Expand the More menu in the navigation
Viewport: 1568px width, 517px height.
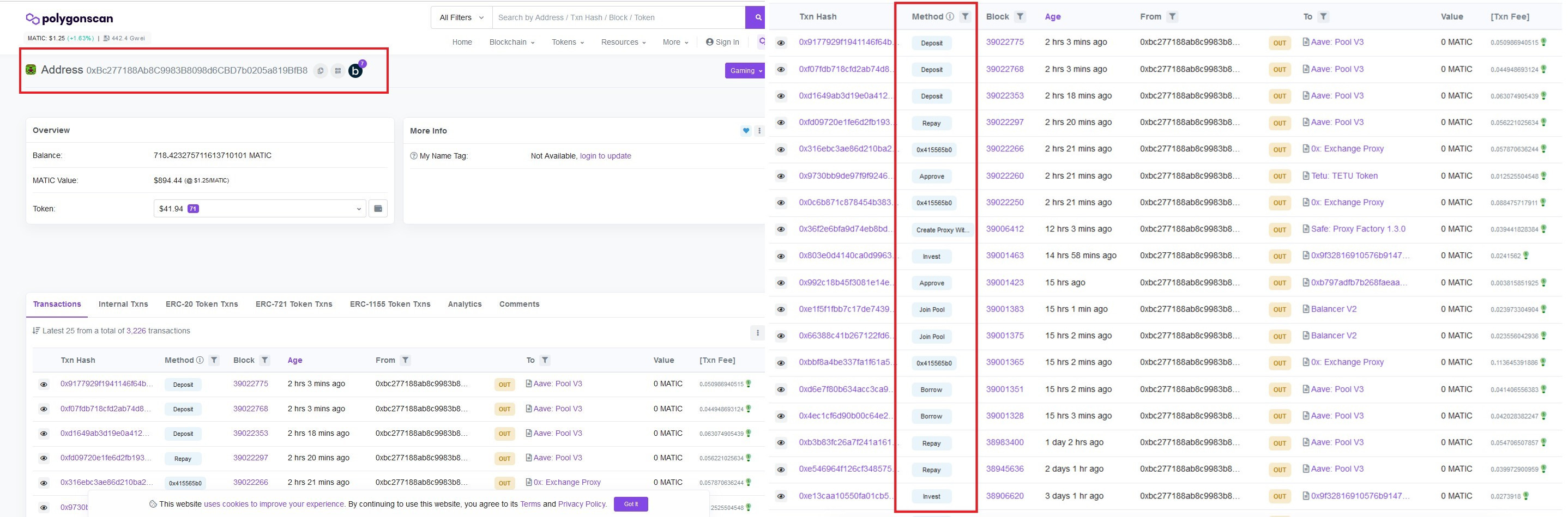click(x=675, y=42)
